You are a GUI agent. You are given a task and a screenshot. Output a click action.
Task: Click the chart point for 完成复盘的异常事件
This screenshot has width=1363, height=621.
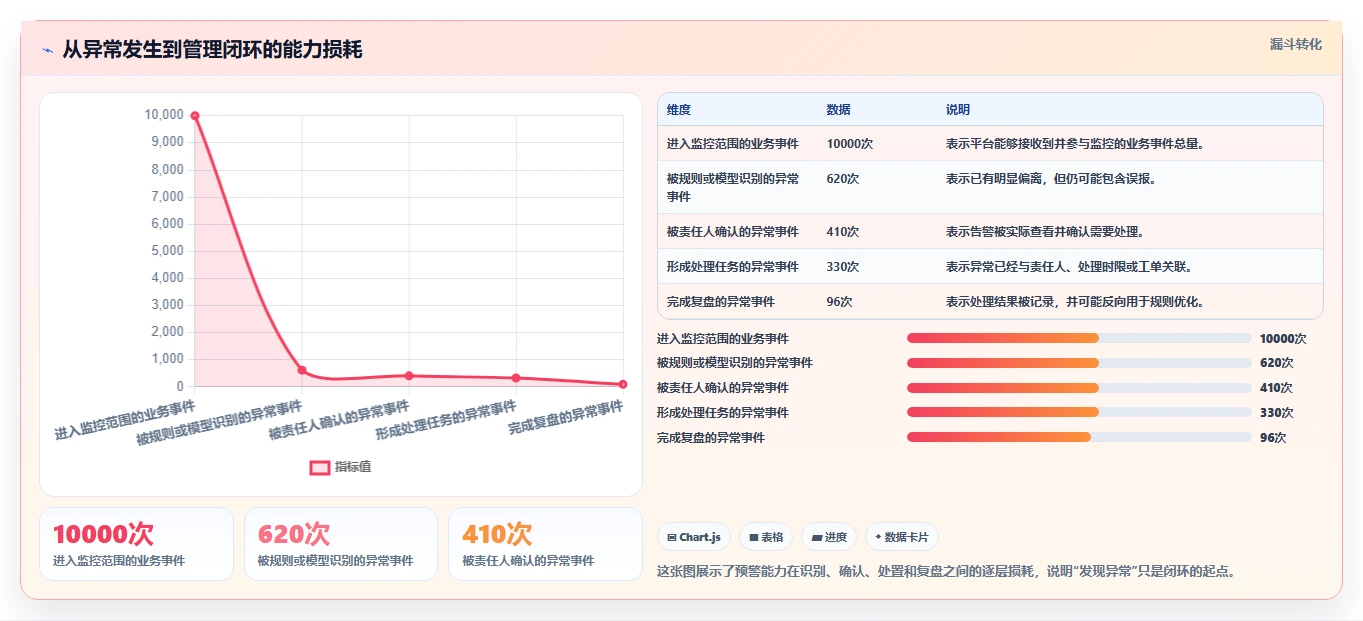[623, 384]
